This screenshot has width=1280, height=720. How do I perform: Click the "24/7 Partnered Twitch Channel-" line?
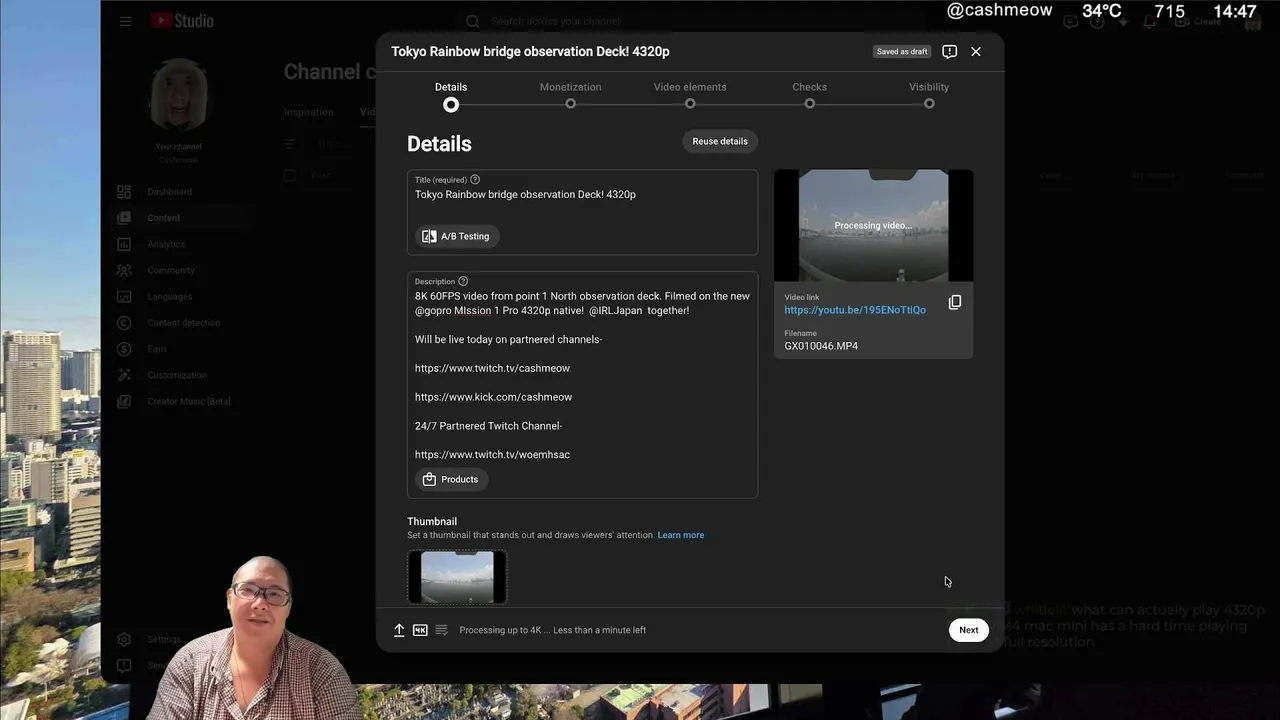(489, 426)
